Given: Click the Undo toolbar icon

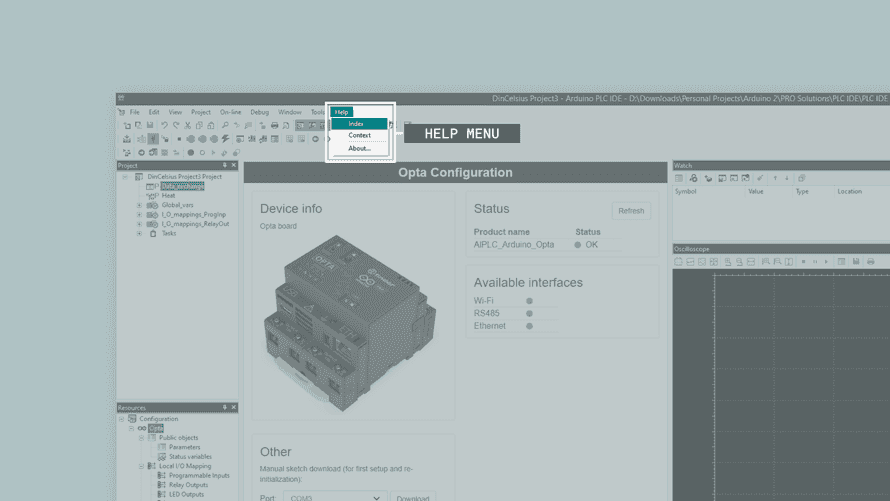Looking at the screenshot, I should (164, 125).
